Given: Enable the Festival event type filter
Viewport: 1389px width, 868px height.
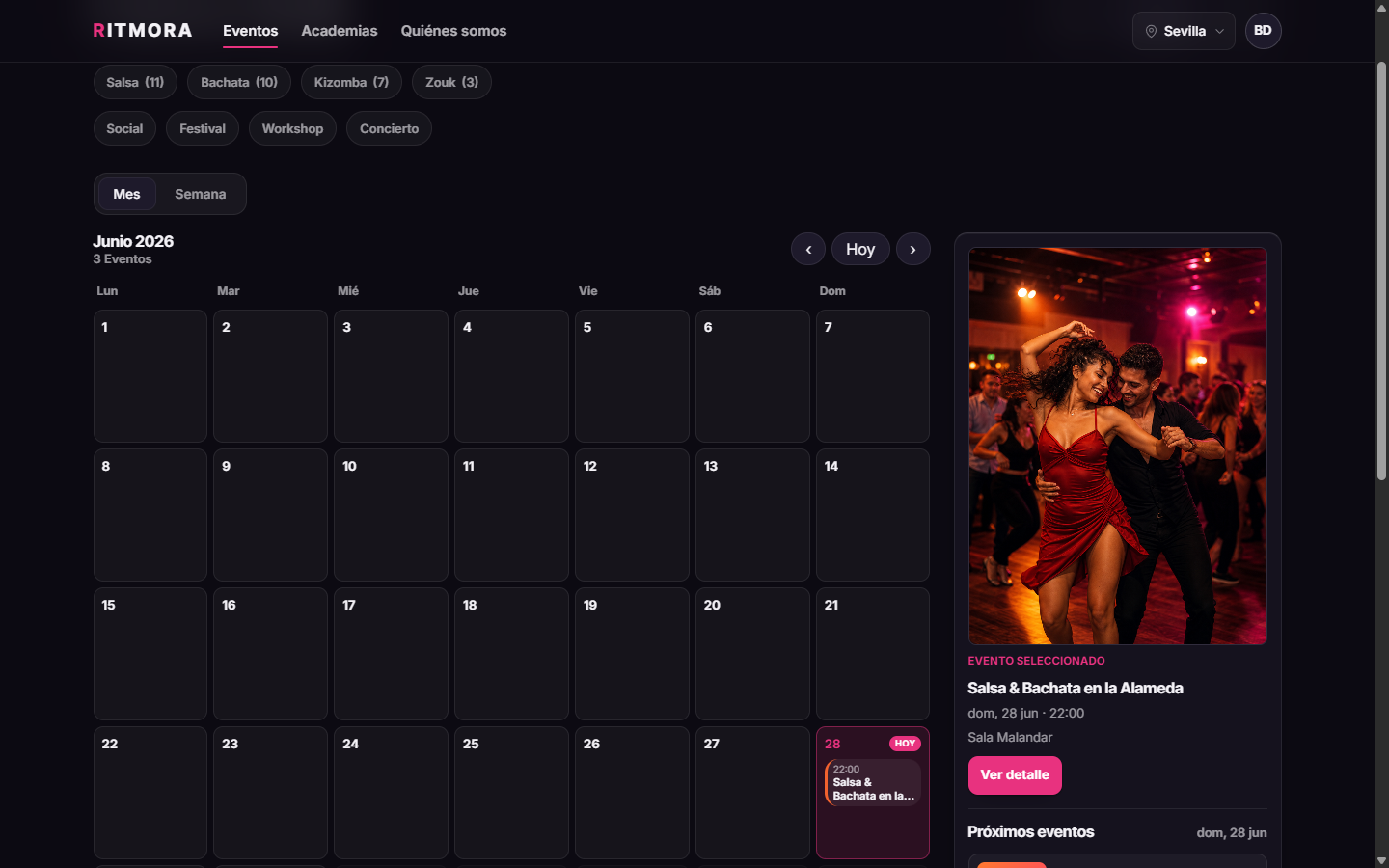Looking at the screenshot, I should pos(203,128).
